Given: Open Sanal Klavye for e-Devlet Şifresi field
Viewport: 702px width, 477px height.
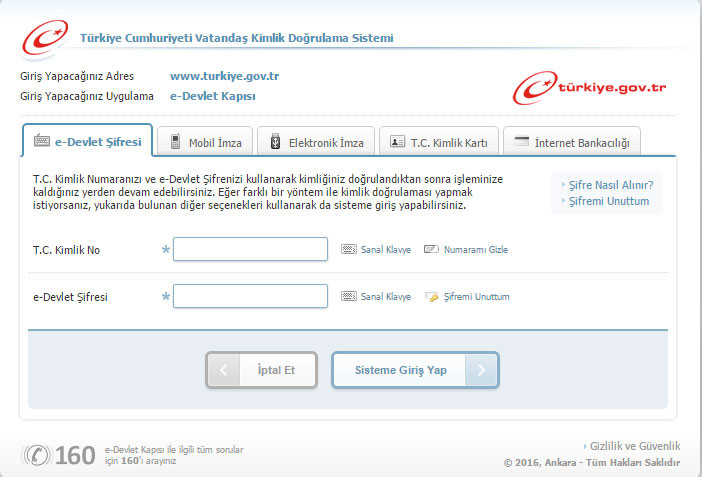Looking at the screenshot, I should pyautogui.click(x=376, y=297).
